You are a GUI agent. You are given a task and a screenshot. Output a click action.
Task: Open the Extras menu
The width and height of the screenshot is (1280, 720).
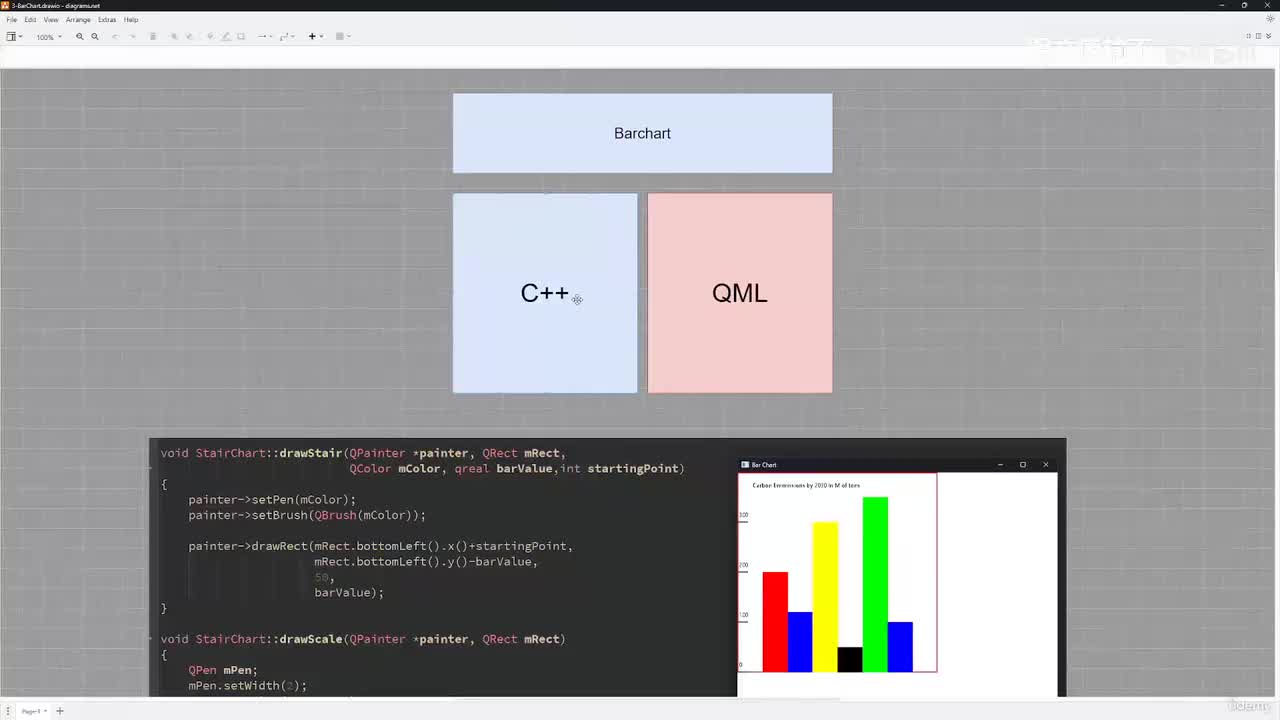pos(107,20)
